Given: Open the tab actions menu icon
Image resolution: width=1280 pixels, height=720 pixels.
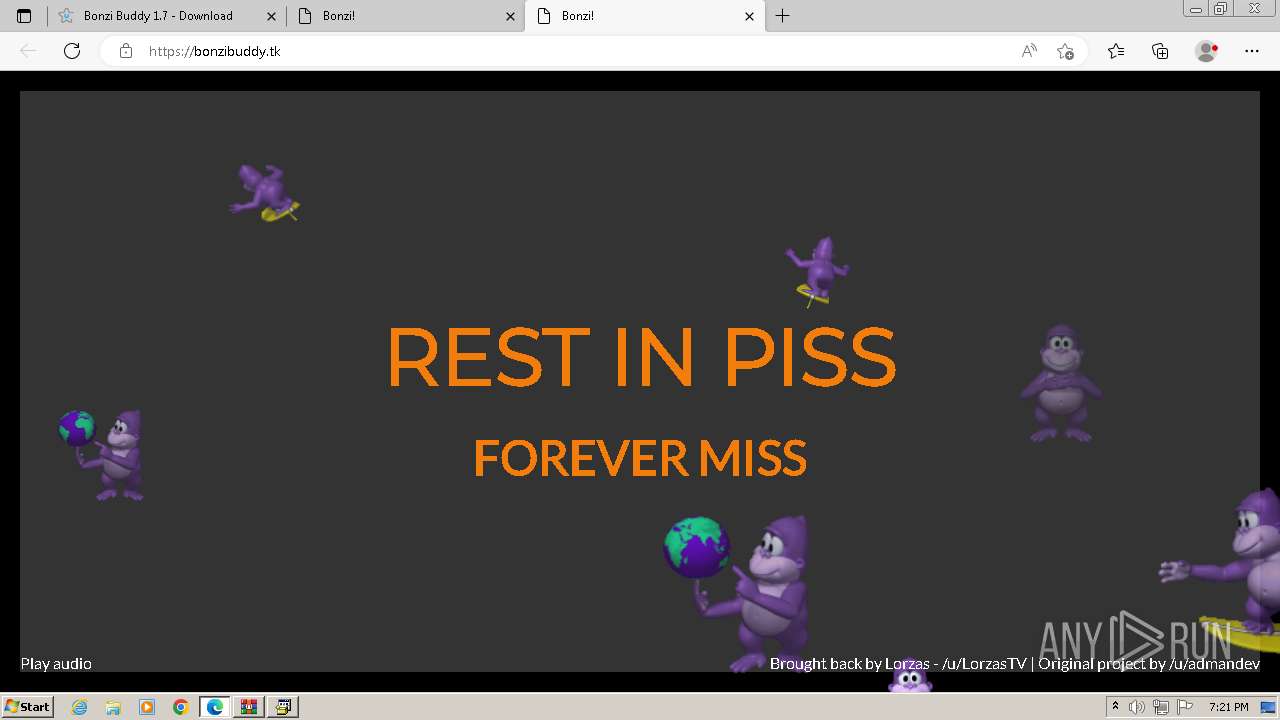Looking at the screenshot, I should (24, 16).
